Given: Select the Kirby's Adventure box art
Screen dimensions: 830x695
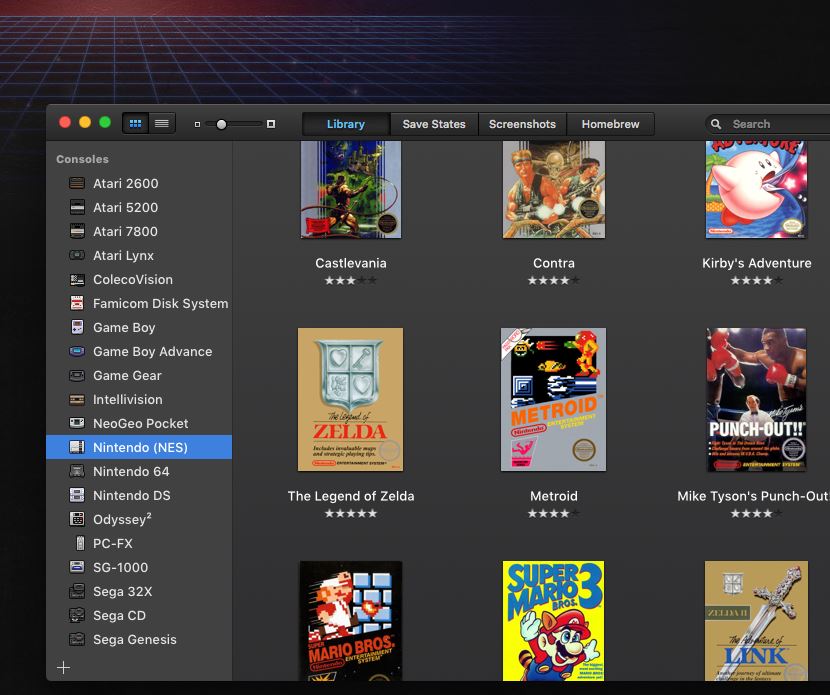Looking at the screenshot, I should click(x=756, y=189).
